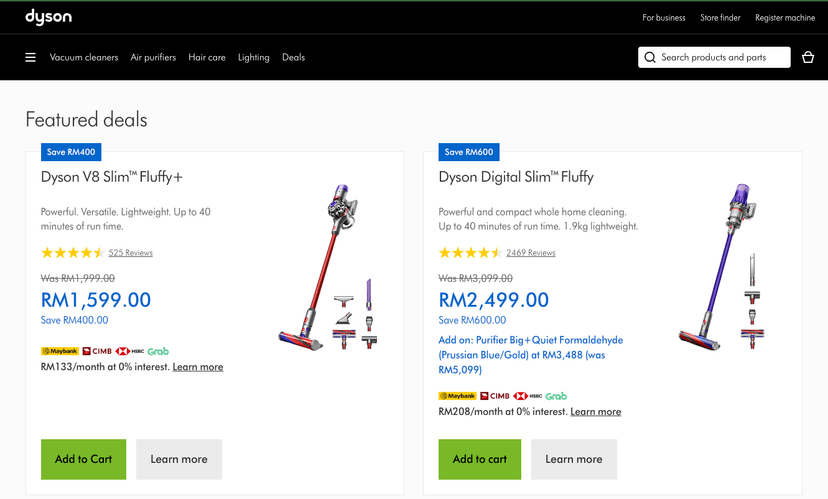The image size is (828, 499).
Task: Add Dyson V8 Slim Fluffy+ to cart
Action: click(83, 459)
